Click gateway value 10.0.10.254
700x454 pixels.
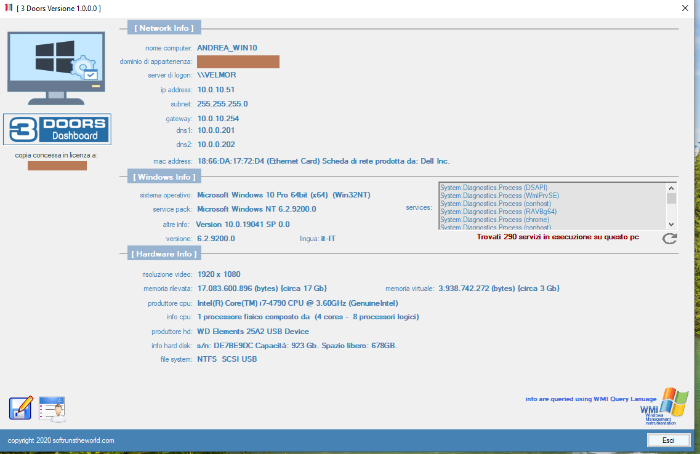pyautogui.click(x=218, y=118)
